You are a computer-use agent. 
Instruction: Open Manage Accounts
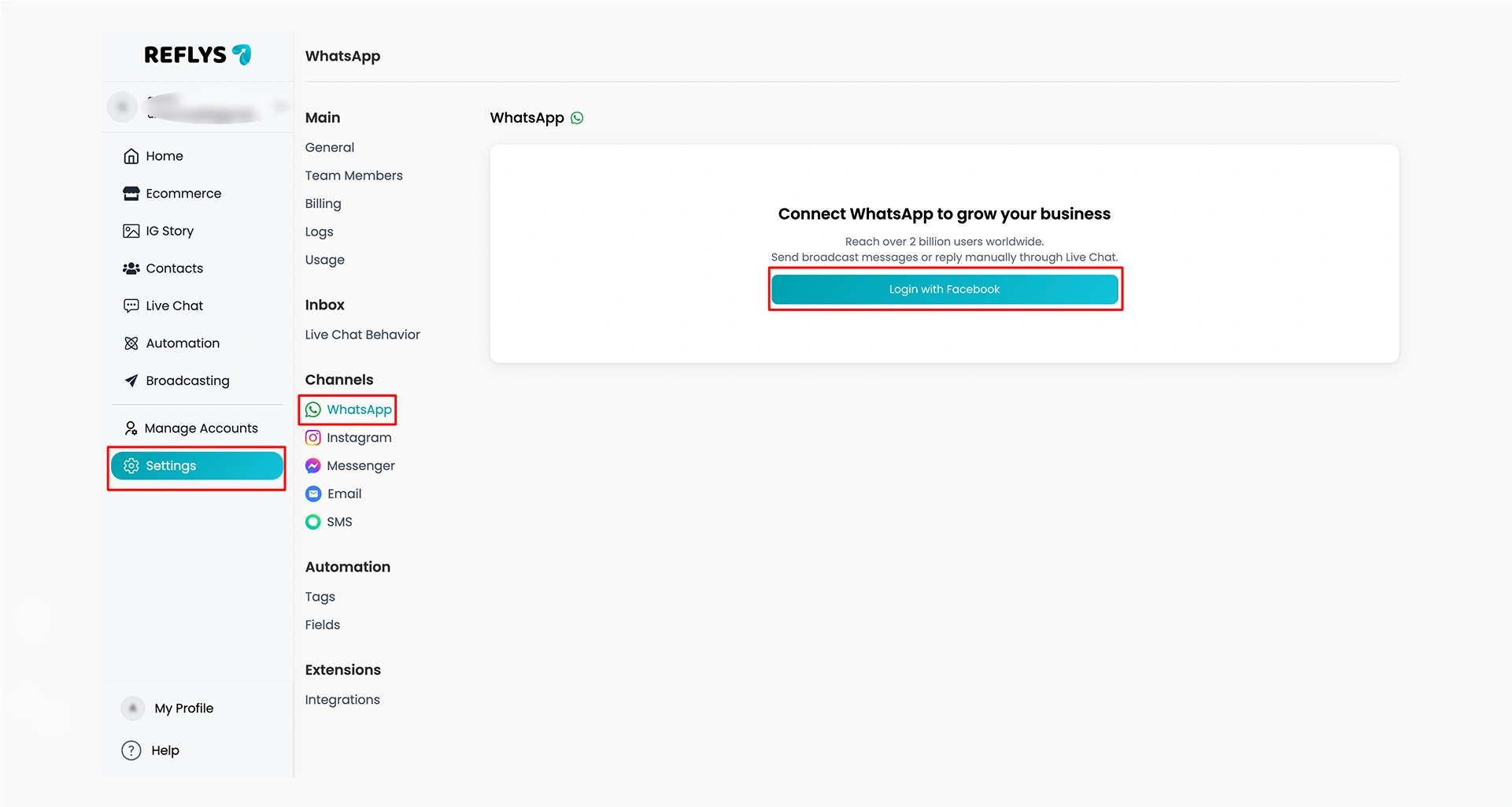[201, 428]
